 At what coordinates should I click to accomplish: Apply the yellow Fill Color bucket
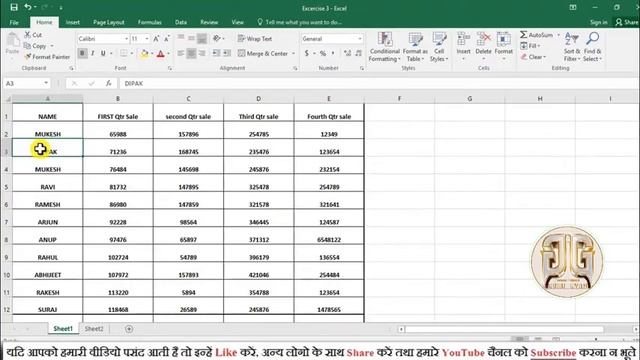pos(144,53)
